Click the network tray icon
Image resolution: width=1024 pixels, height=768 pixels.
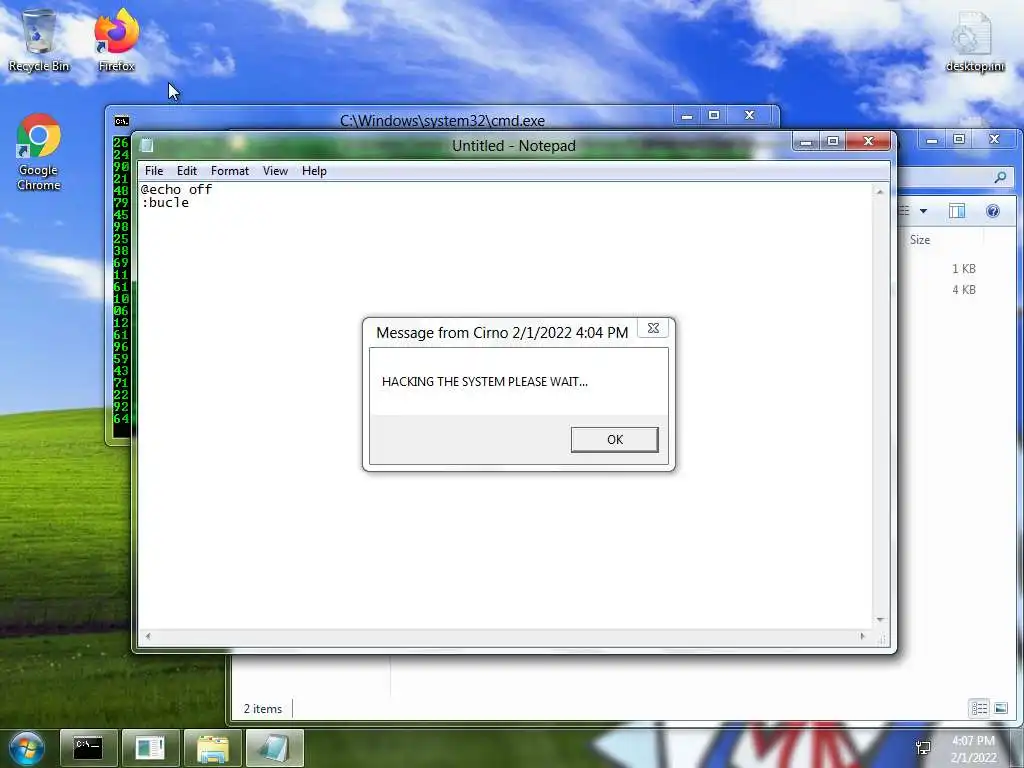click(923, 748)
